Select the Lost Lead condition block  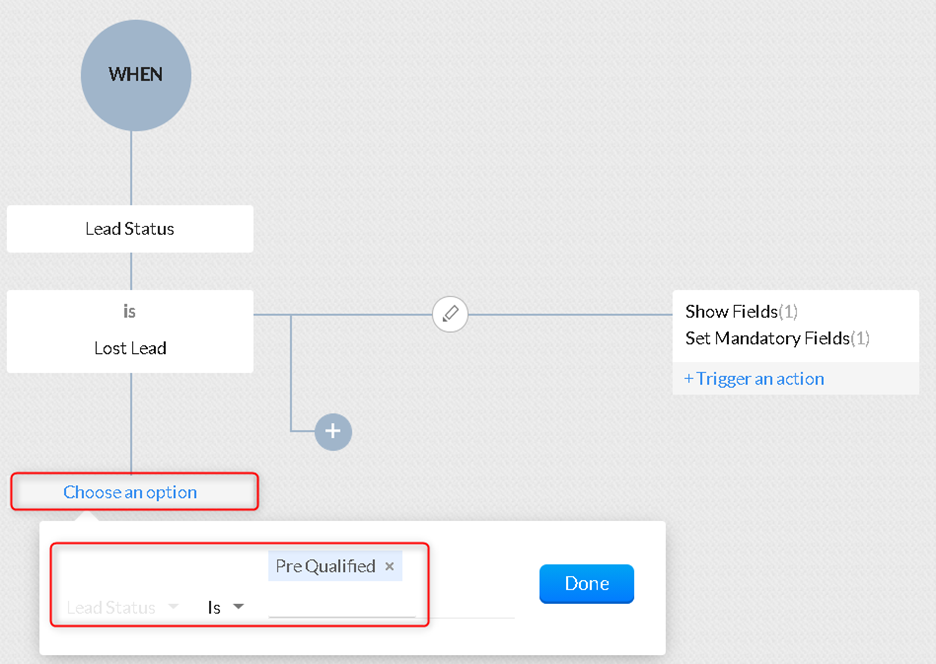130,331
